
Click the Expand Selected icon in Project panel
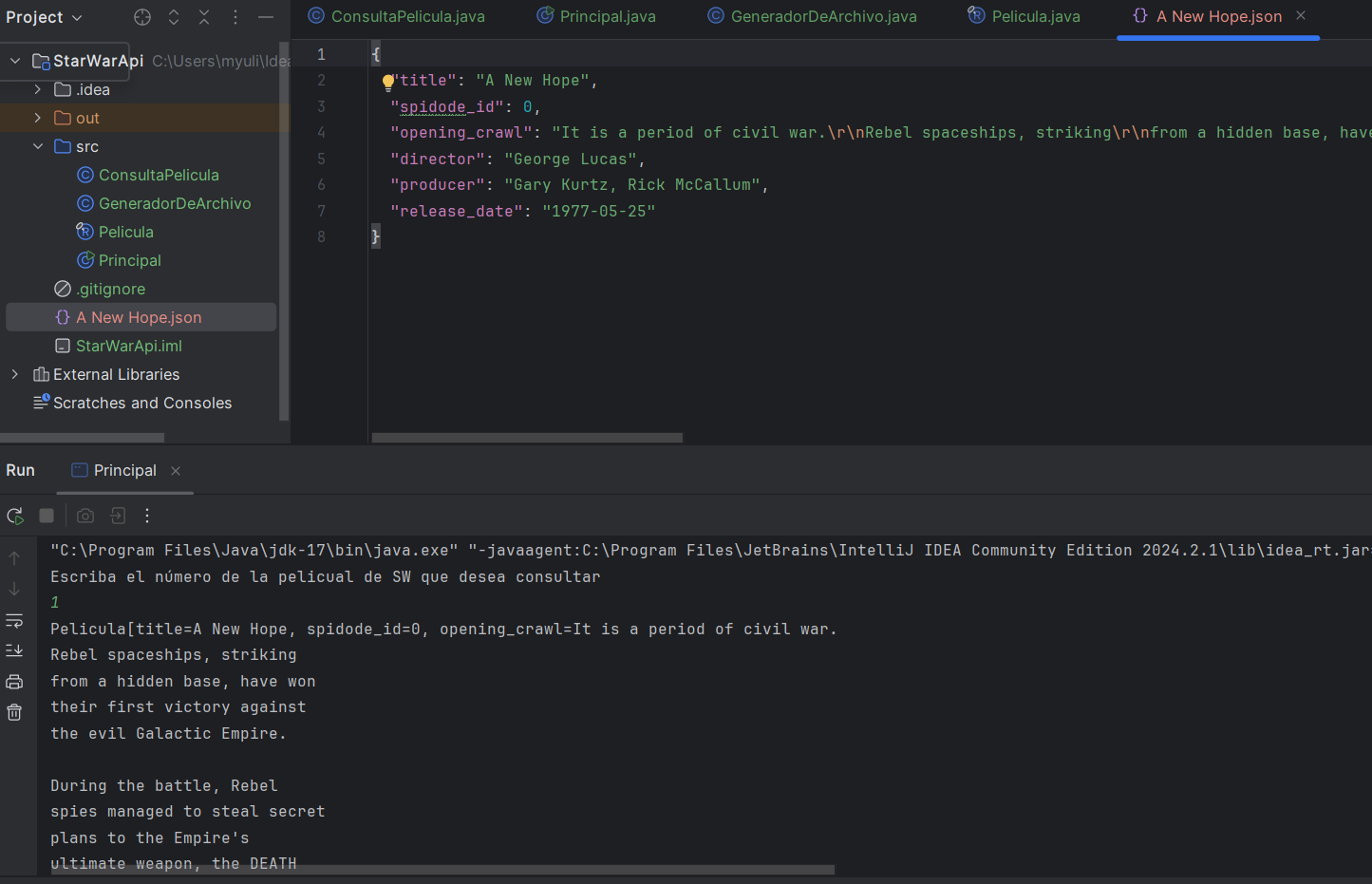(174, 17)
